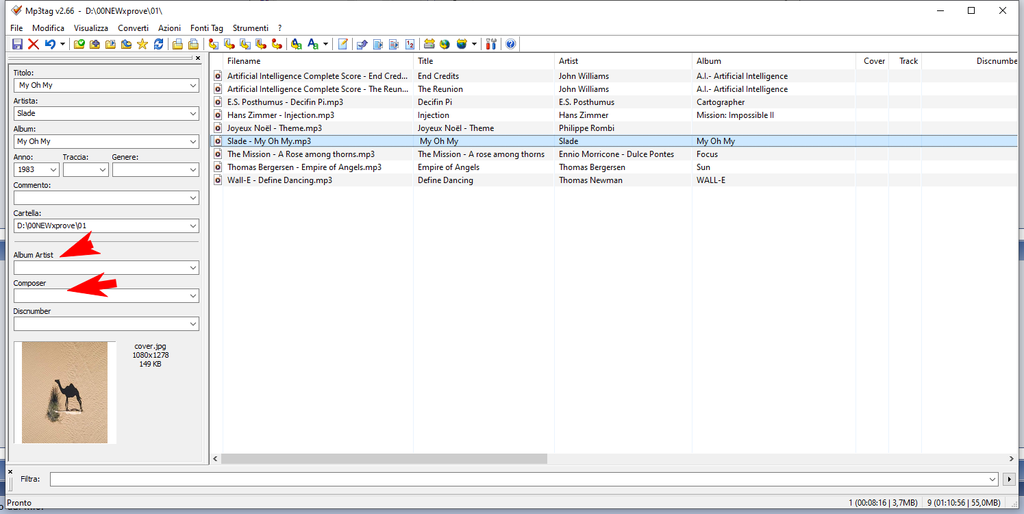Image resolution: width=1024 pixels, height=514 pixels.
Task: Click the file list horizontal scrollbar thumb
Action: [384, 459]
